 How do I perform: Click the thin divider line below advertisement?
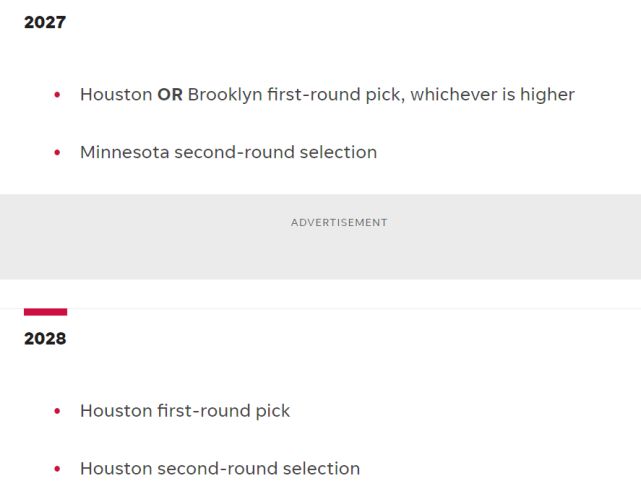point(320,309)
